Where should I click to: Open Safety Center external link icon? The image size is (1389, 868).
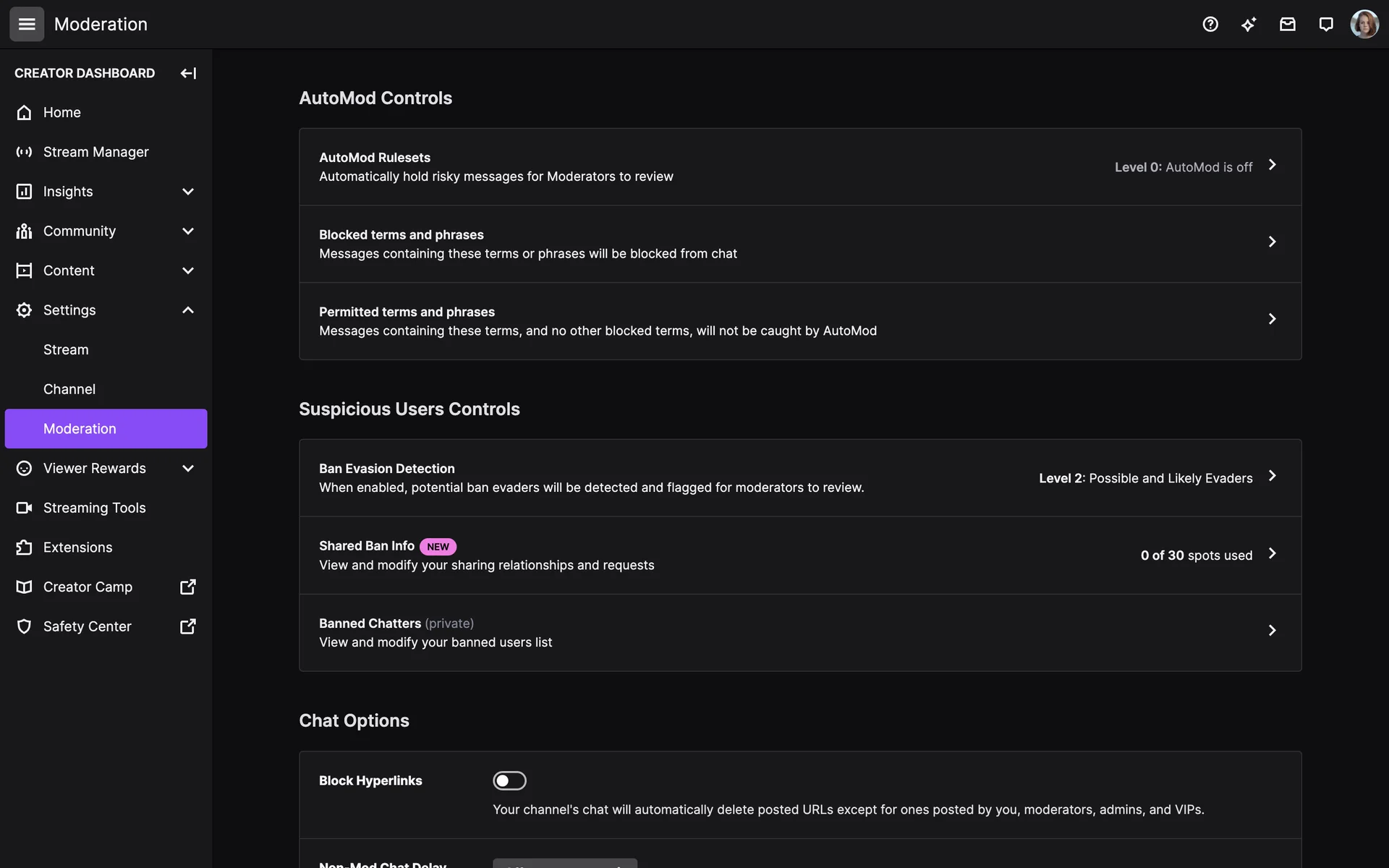(x=187, y=626)
